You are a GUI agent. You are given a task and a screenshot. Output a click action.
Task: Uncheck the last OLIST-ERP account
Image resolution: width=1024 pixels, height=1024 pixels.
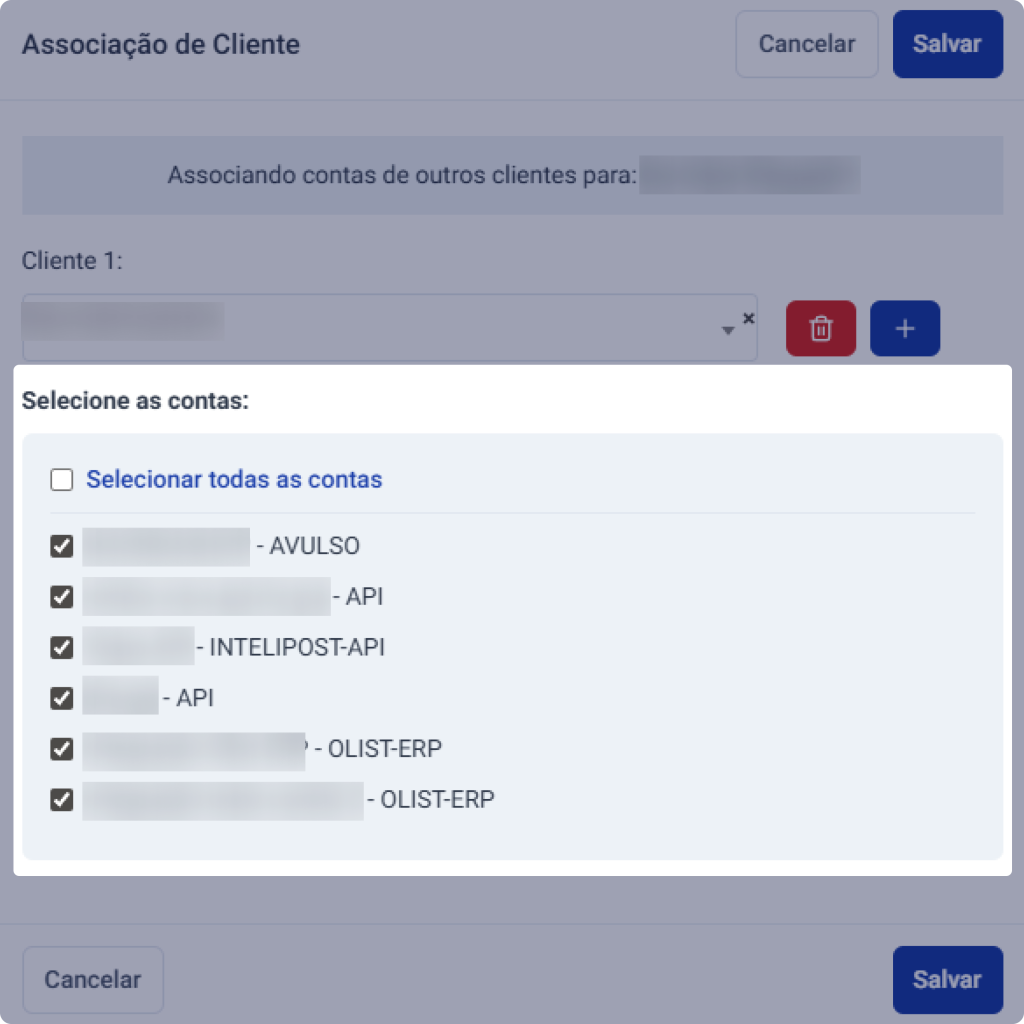click(x=61, y=799)
